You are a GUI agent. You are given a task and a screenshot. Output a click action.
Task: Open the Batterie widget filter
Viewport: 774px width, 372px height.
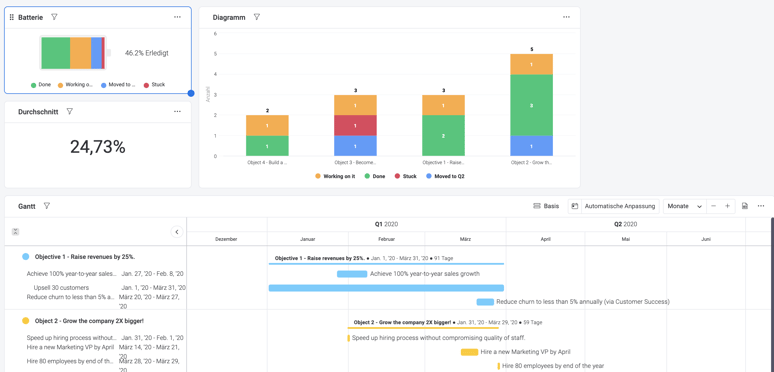click(54, 17)
